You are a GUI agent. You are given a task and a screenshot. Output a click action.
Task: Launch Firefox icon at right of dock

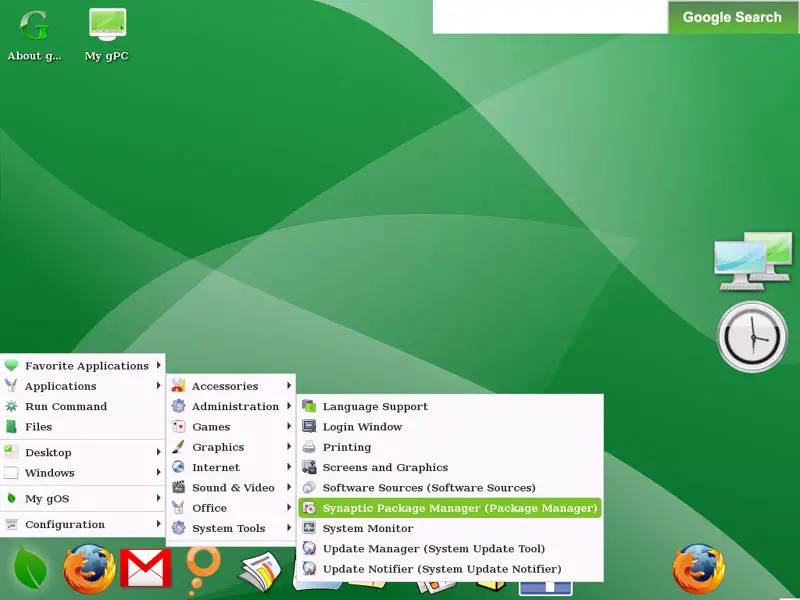698,568
